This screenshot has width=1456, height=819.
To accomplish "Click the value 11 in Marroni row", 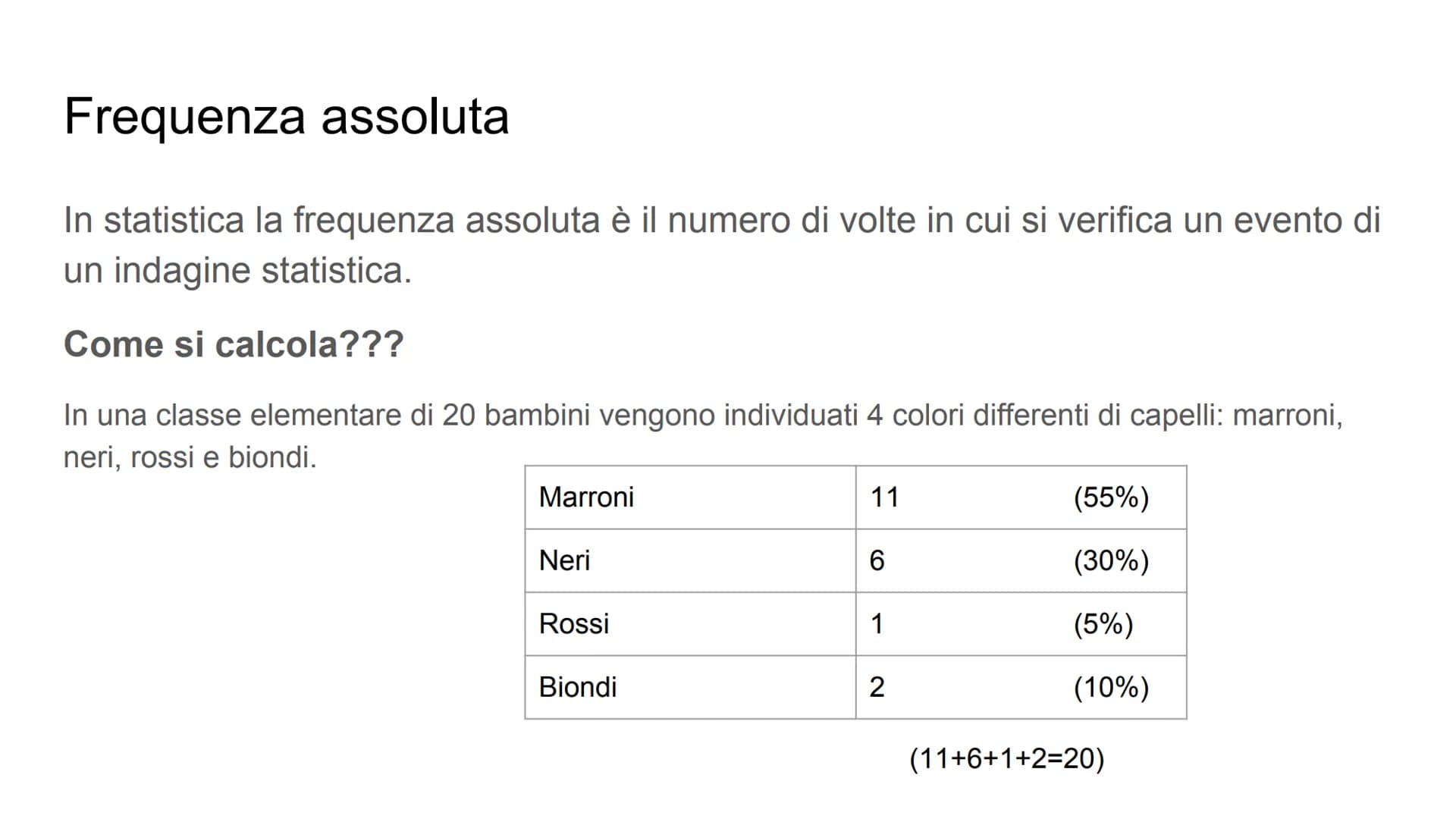I will (884, 497).
